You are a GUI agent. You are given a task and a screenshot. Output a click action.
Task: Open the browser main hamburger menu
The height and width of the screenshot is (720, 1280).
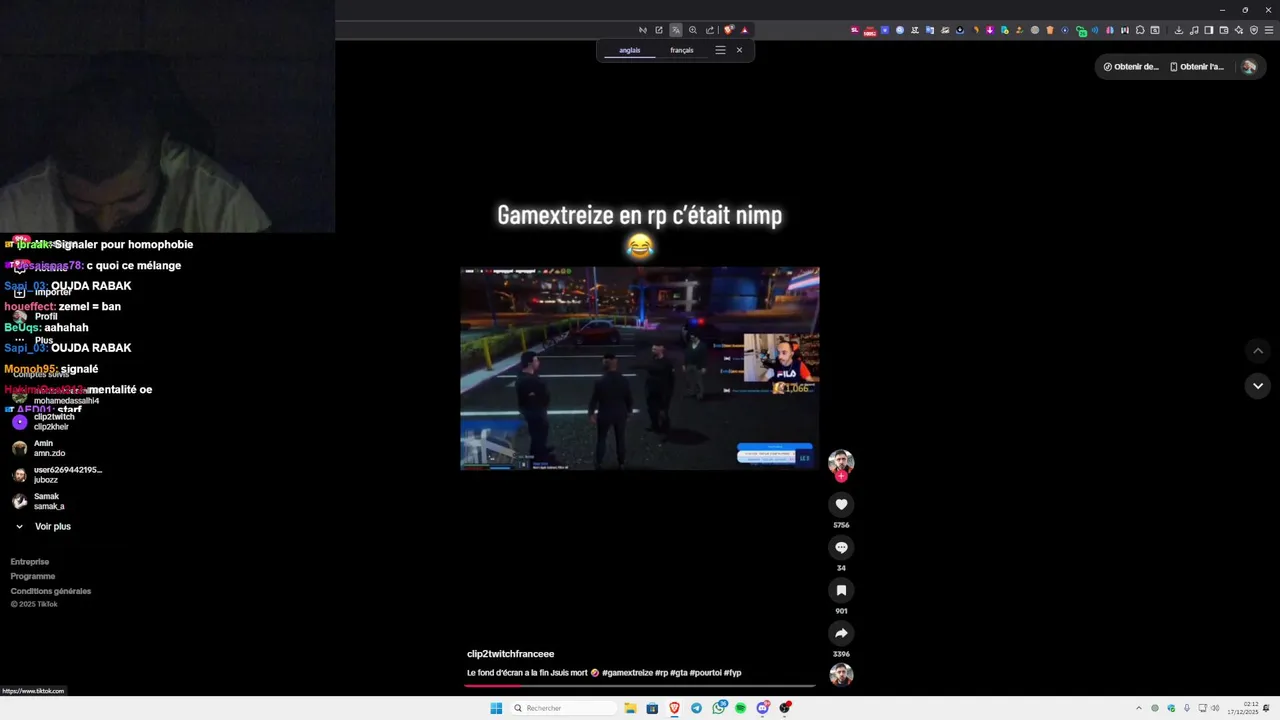click(x=1269, y=30)
